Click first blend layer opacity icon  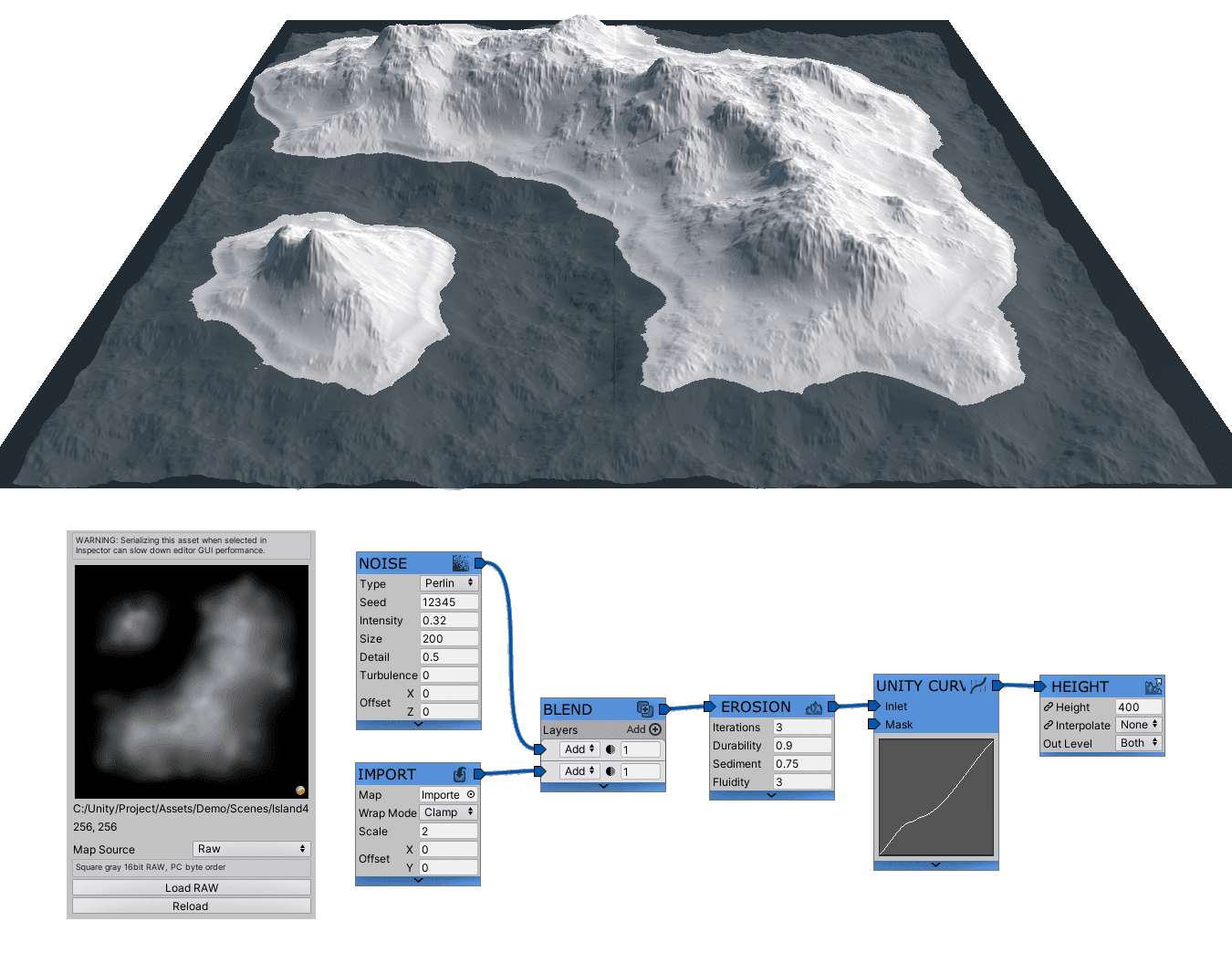(611, 749)
